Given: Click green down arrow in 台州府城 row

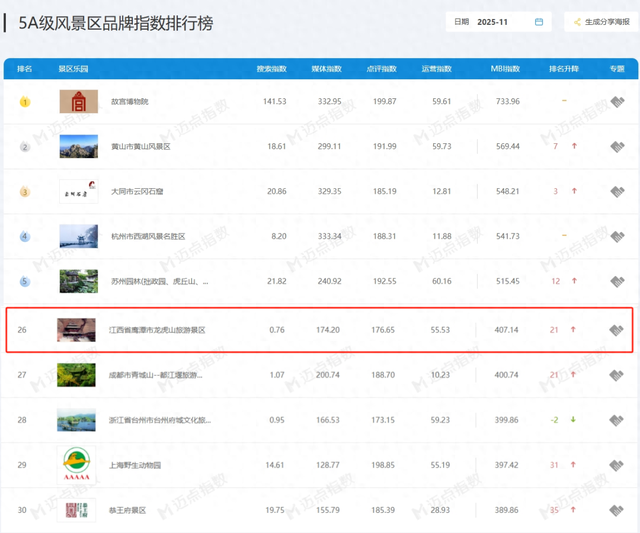Looking at the screenshot, I should pos(573,419).
